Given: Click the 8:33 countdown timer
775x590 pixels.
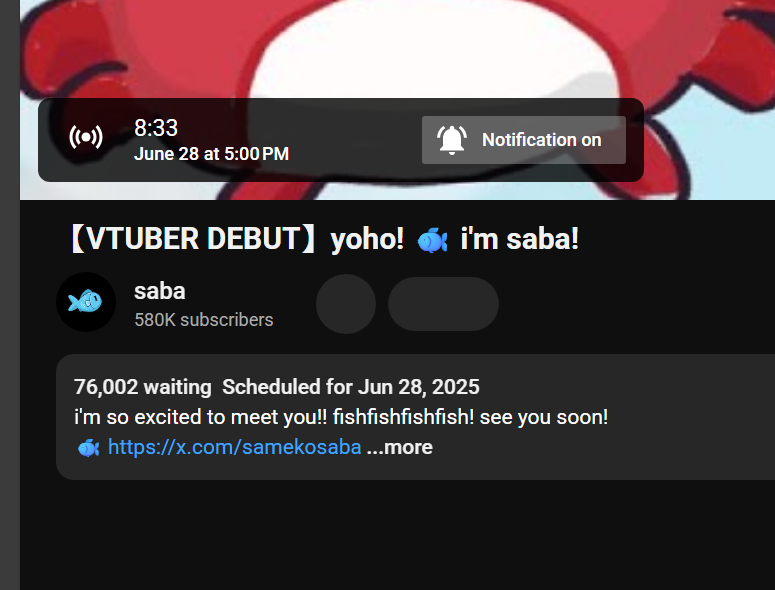Looking at the screenshot, I should point(156,128).
